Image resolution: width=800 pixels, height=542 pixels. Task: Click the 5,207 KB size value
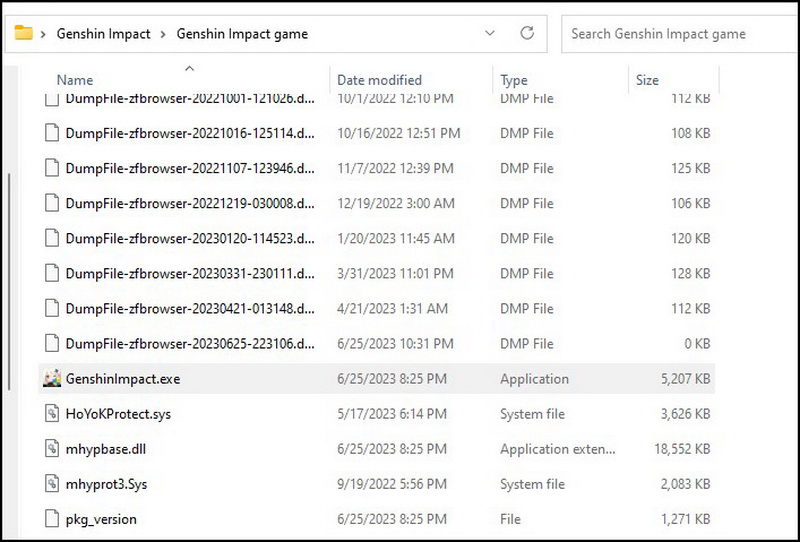click(x=686, y=379)
